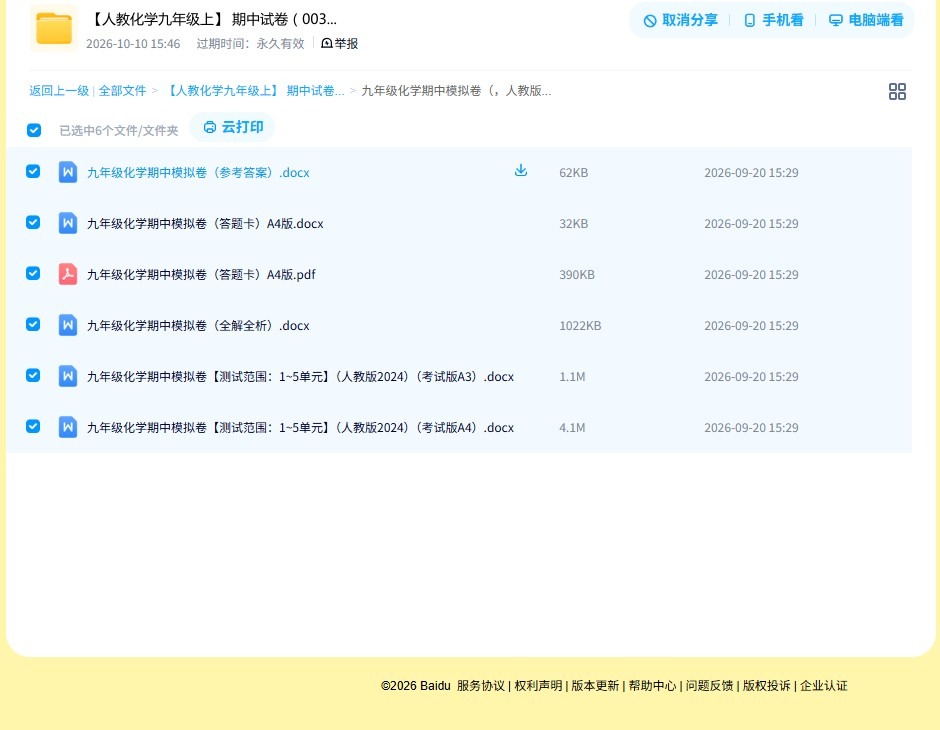The image size is (940, 730).
Task: Open 版本更新 footer link
Action: tap(595, 686)
